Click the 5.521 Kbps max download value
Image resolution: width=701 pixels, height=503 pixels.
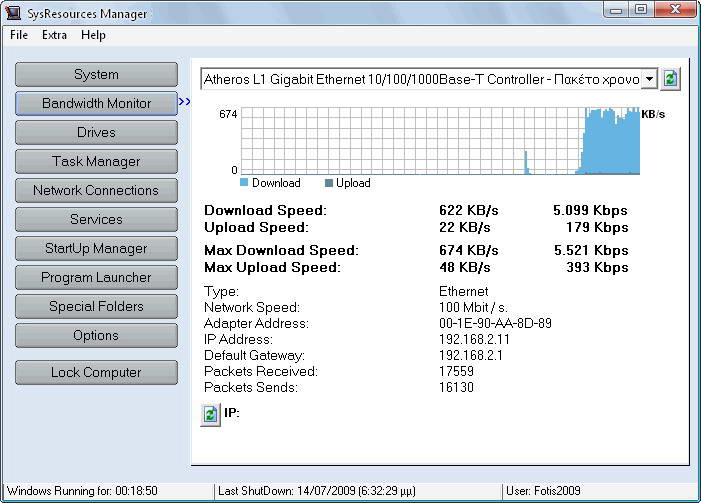(x=591, y=250)
